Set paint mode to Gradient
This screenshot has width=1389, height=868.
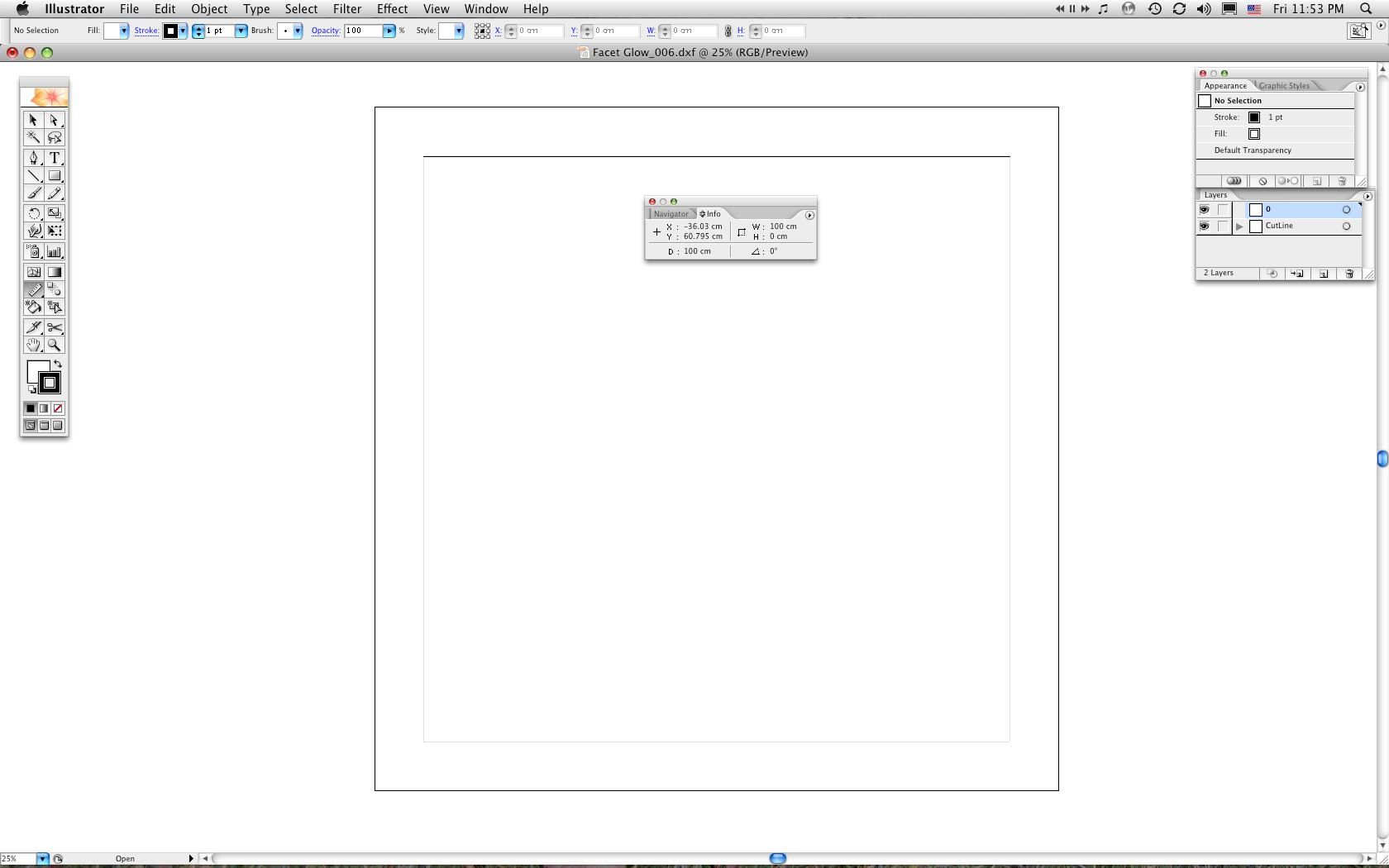[x=44, y=408]
